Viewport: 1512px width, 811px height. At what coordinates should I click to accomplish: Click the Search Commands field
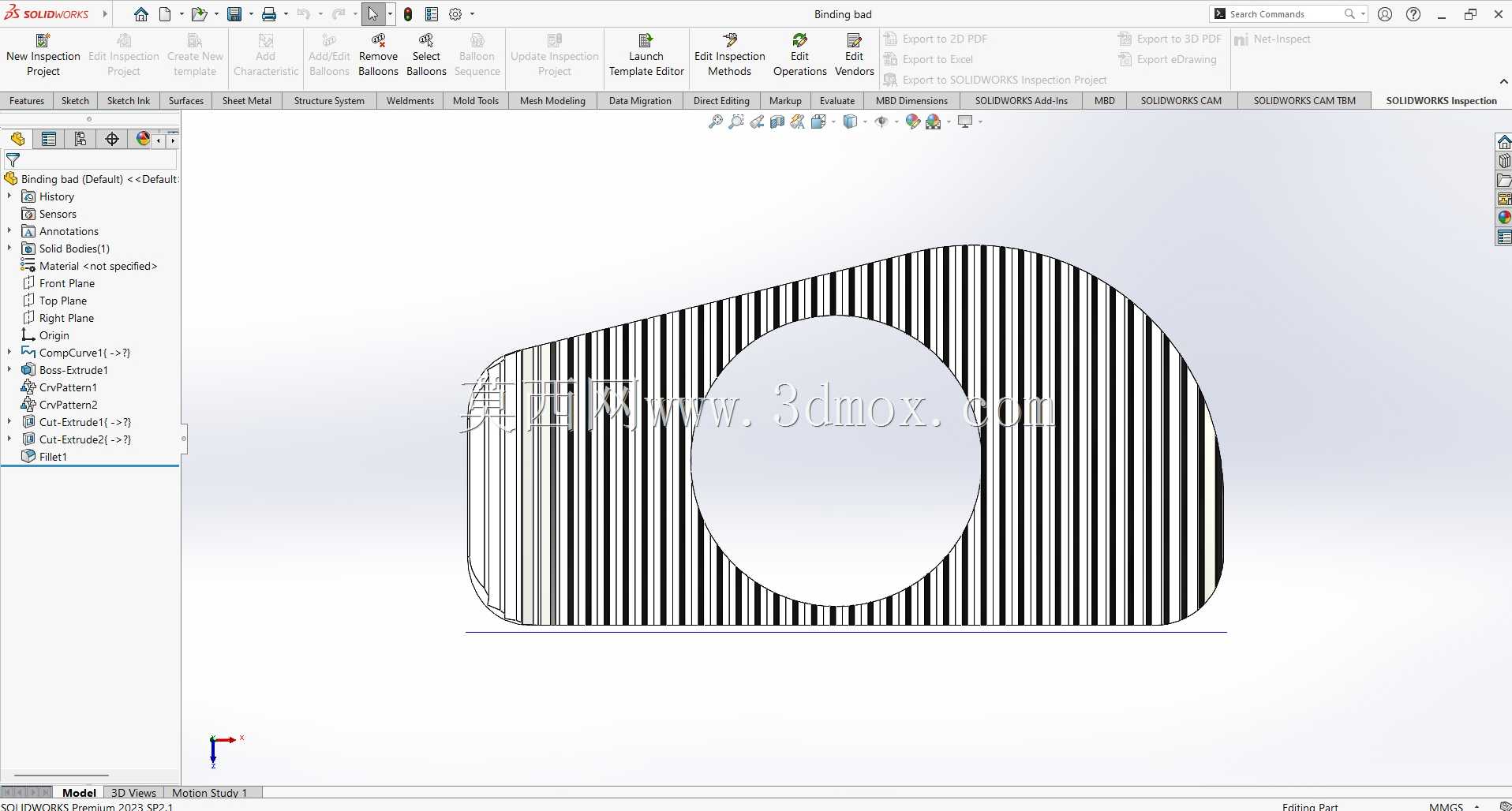pyautogui.click(x=1286, y=14)
